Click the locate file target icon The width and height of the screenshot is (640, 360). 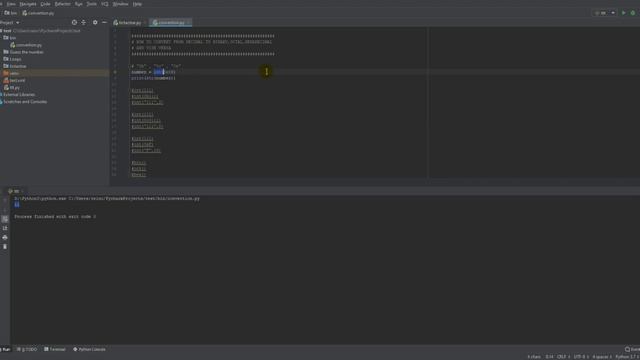[74, 22]
